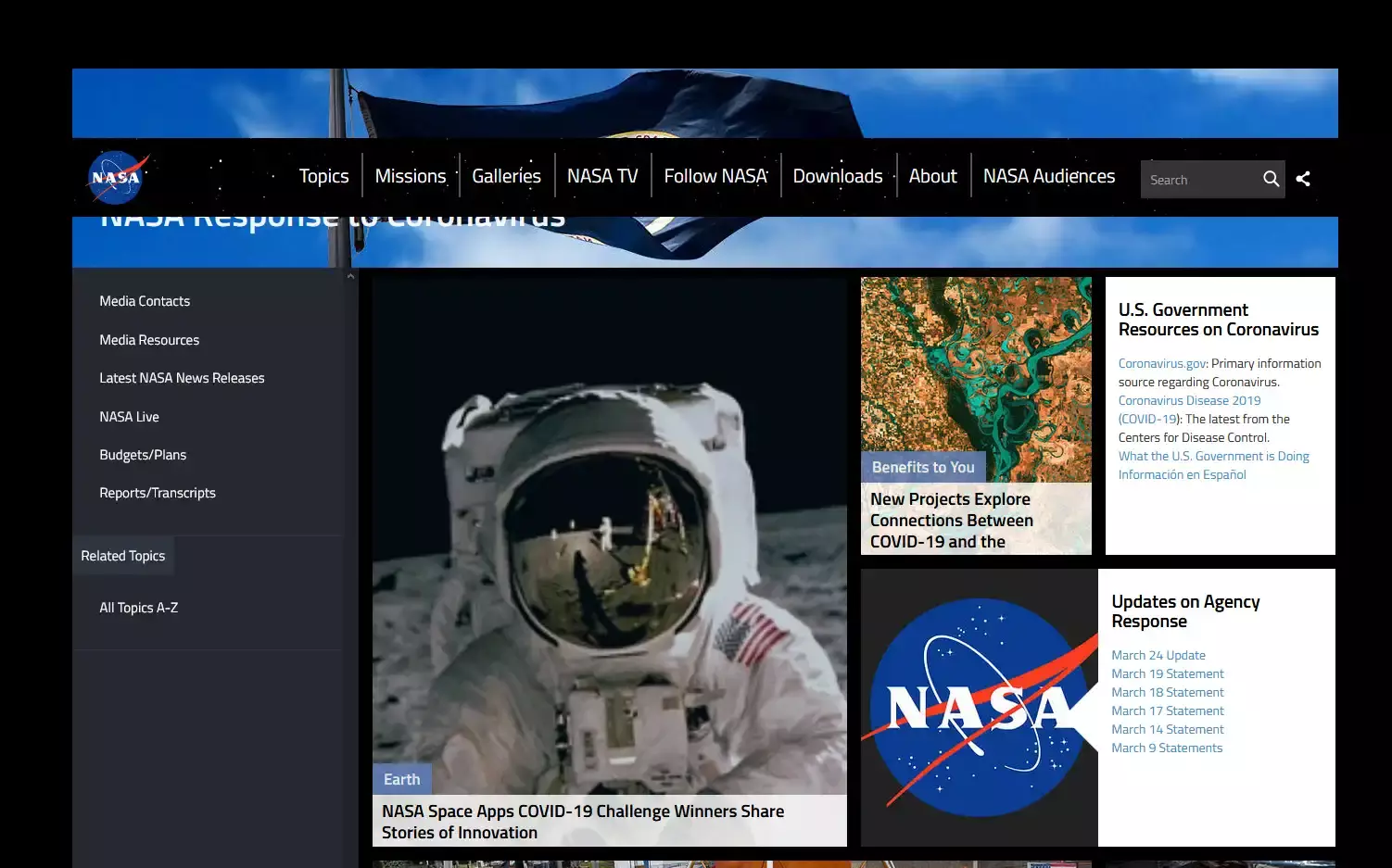Viewport: 1392px width, 868px height.
Task: Open the Topics navigation menu
Action: tap(323, 175)
